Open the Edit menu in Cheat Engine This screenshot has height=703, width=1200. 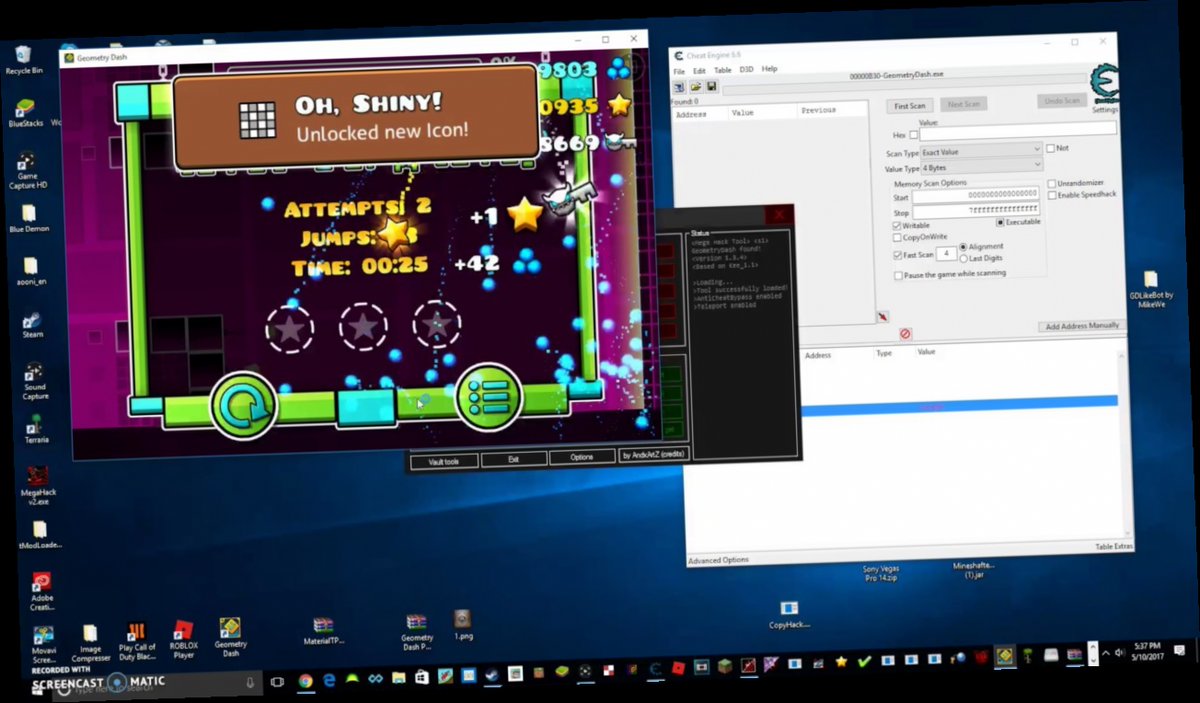coord(700,71)
